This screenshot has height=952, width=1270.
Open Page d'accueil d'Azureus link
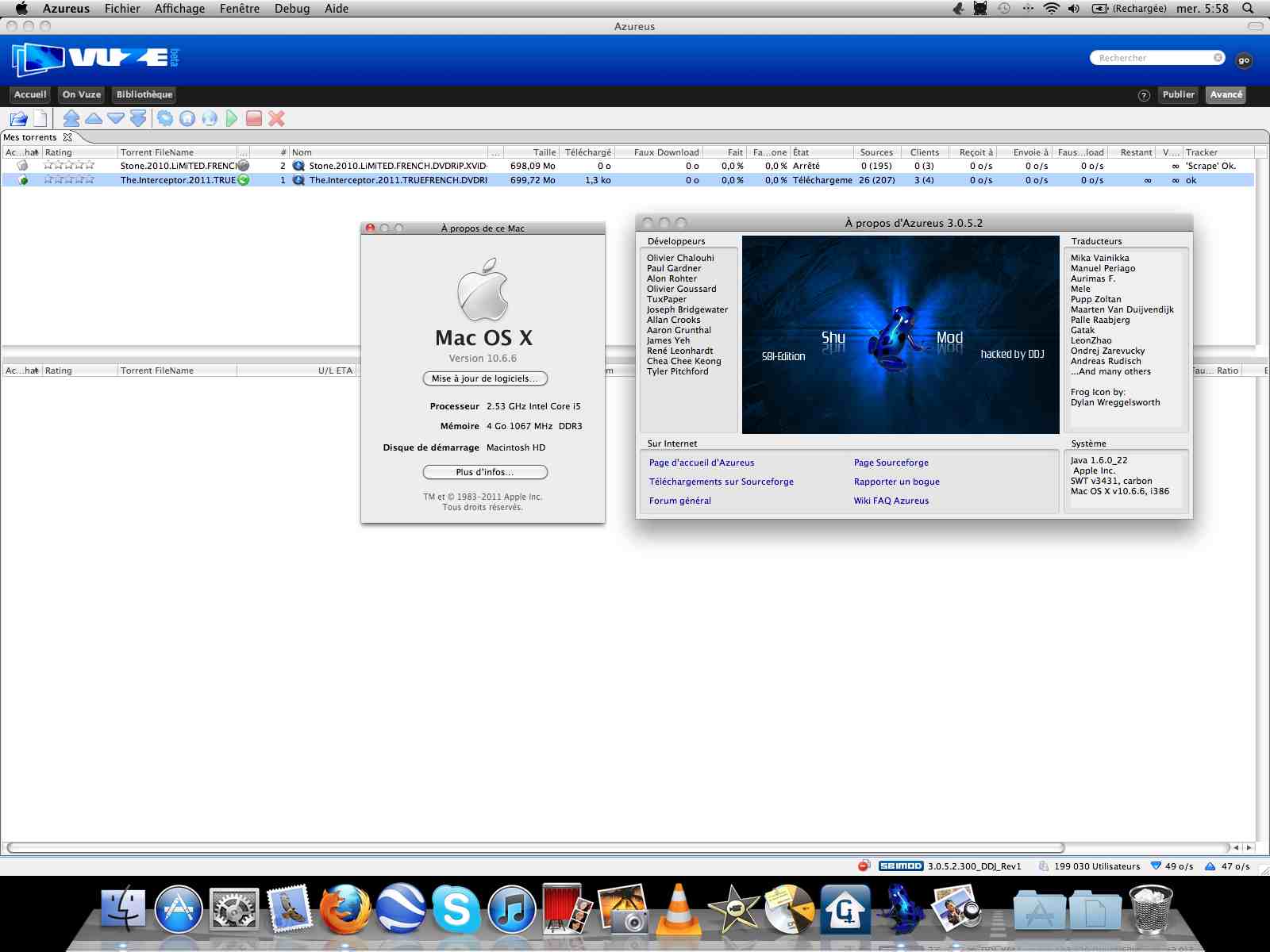tap(702, 463)
